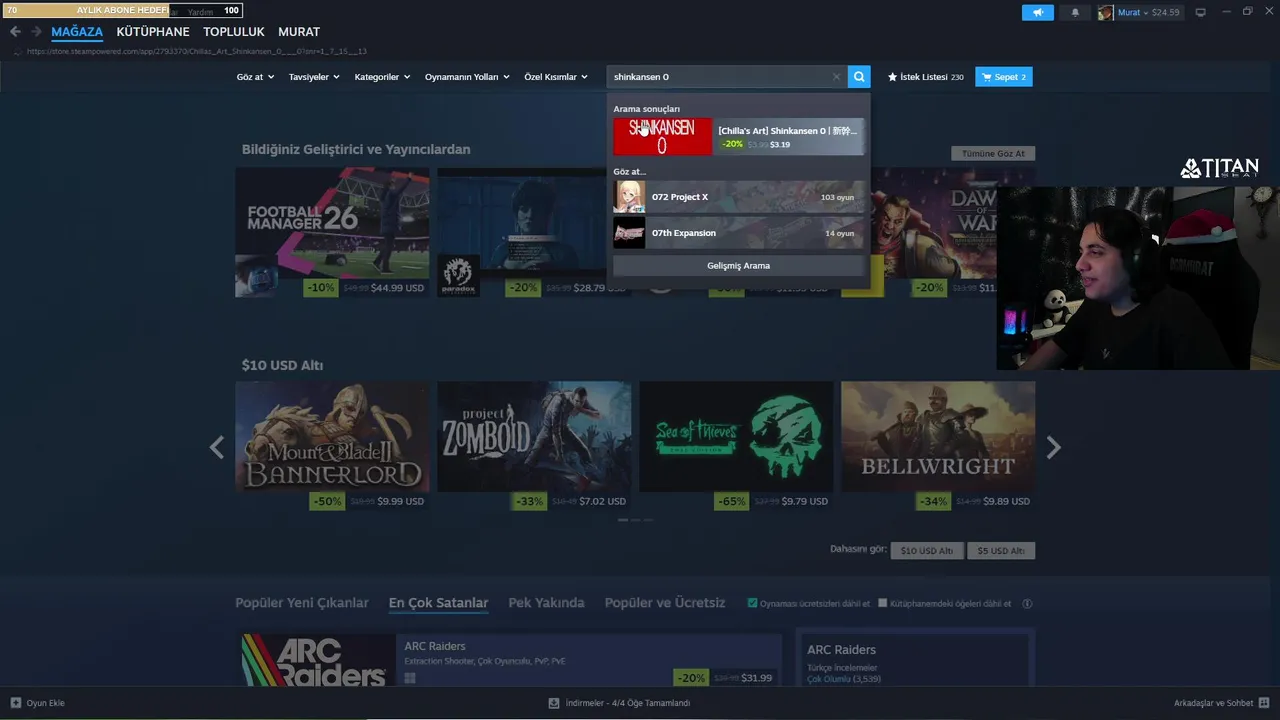
Task: Open the ARC Raiders list entry
Action: tap(510, 660)
